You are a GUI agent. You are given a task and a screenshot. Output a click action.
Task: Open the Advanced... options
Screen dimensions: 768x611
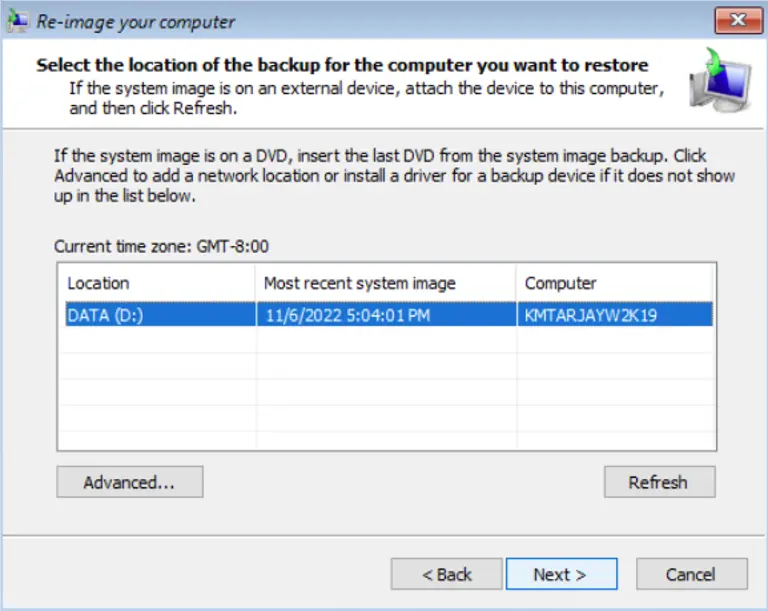pos(130,482)
